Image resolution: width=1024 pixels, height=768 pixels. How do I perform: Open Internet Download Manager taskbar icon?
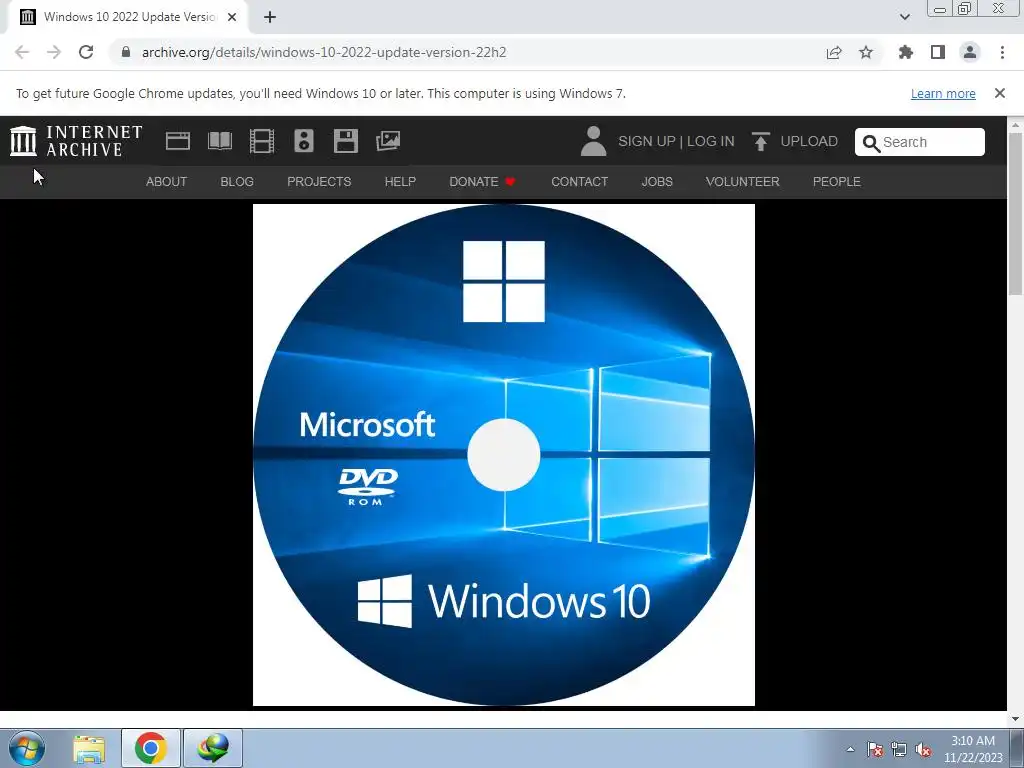(213, 748)
